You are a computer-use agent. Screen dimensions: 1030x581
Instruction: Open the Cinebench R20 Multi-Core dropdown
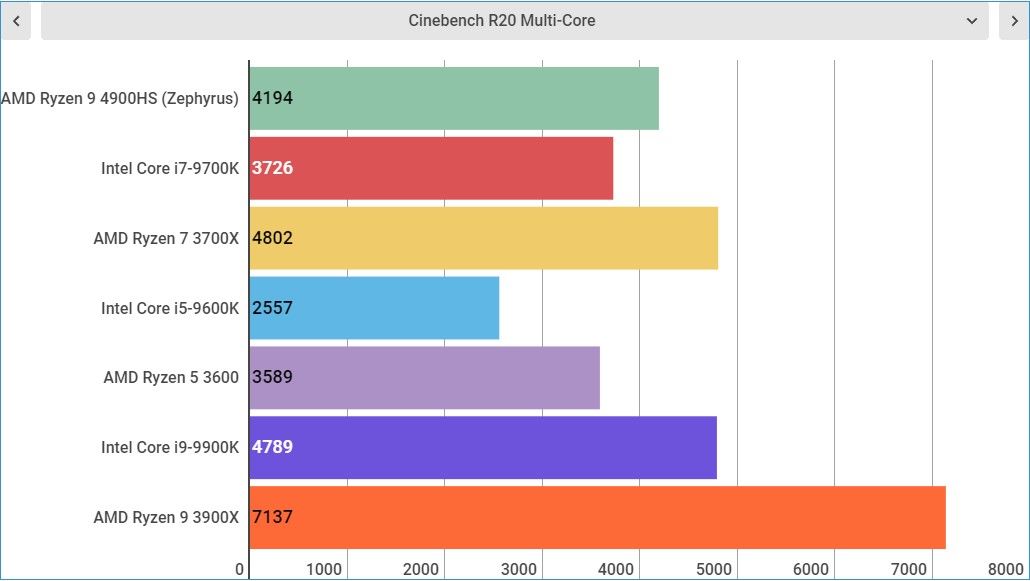[514, 21]
